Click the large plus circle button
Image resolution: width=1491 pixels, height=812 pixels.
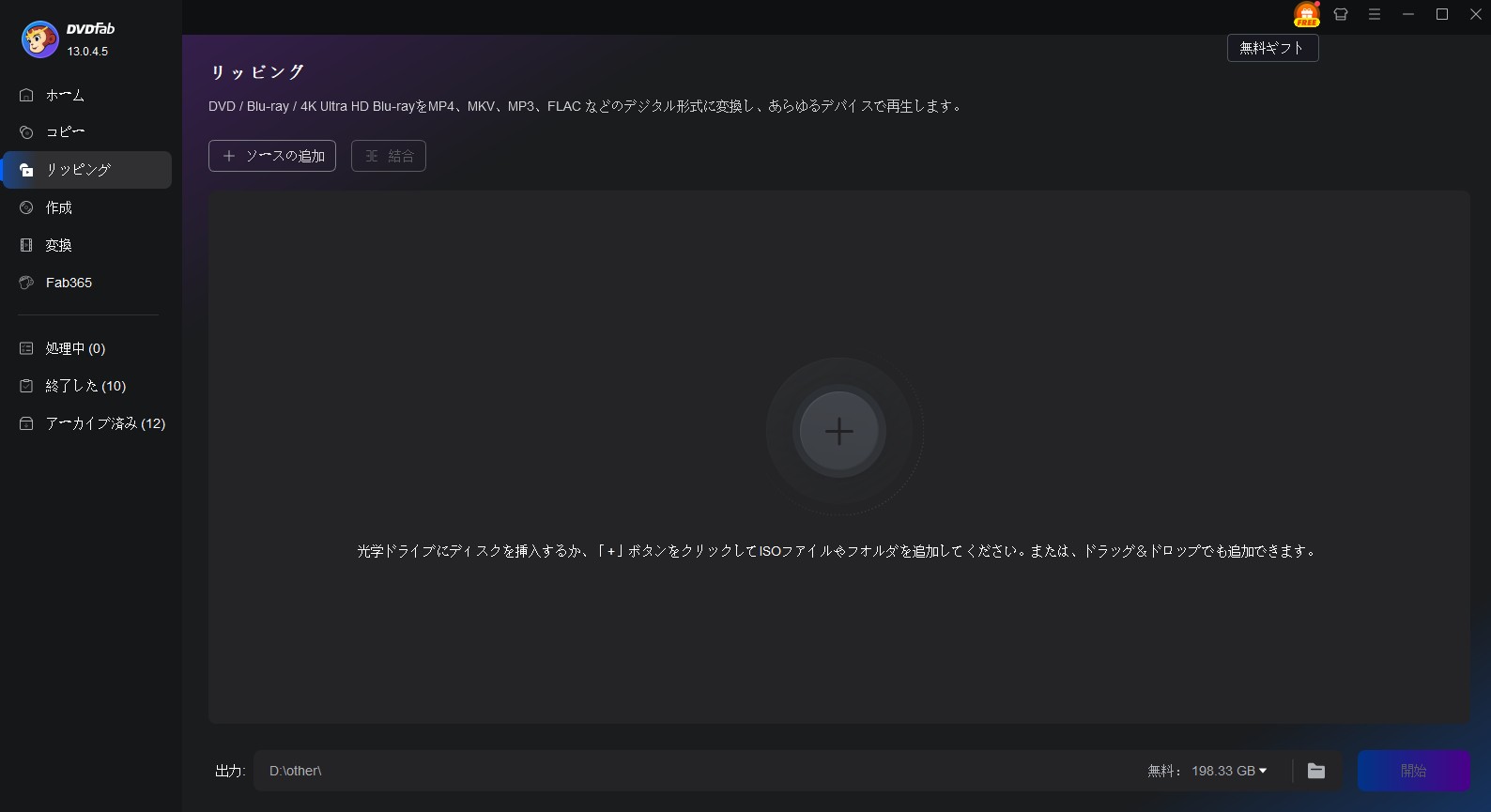coord(839,432)
